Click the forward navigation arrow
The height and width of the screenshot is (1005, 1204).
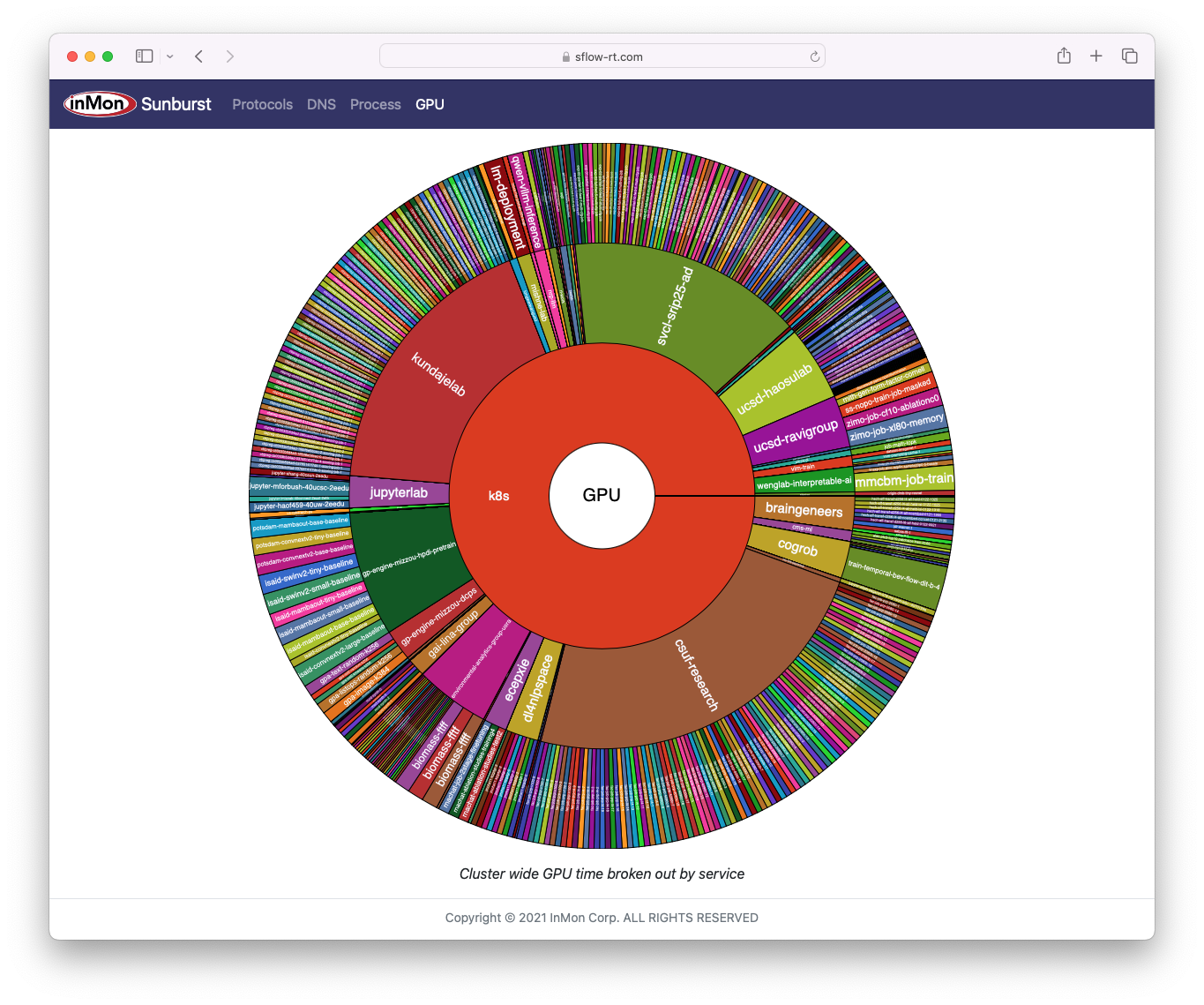[230, 56]
